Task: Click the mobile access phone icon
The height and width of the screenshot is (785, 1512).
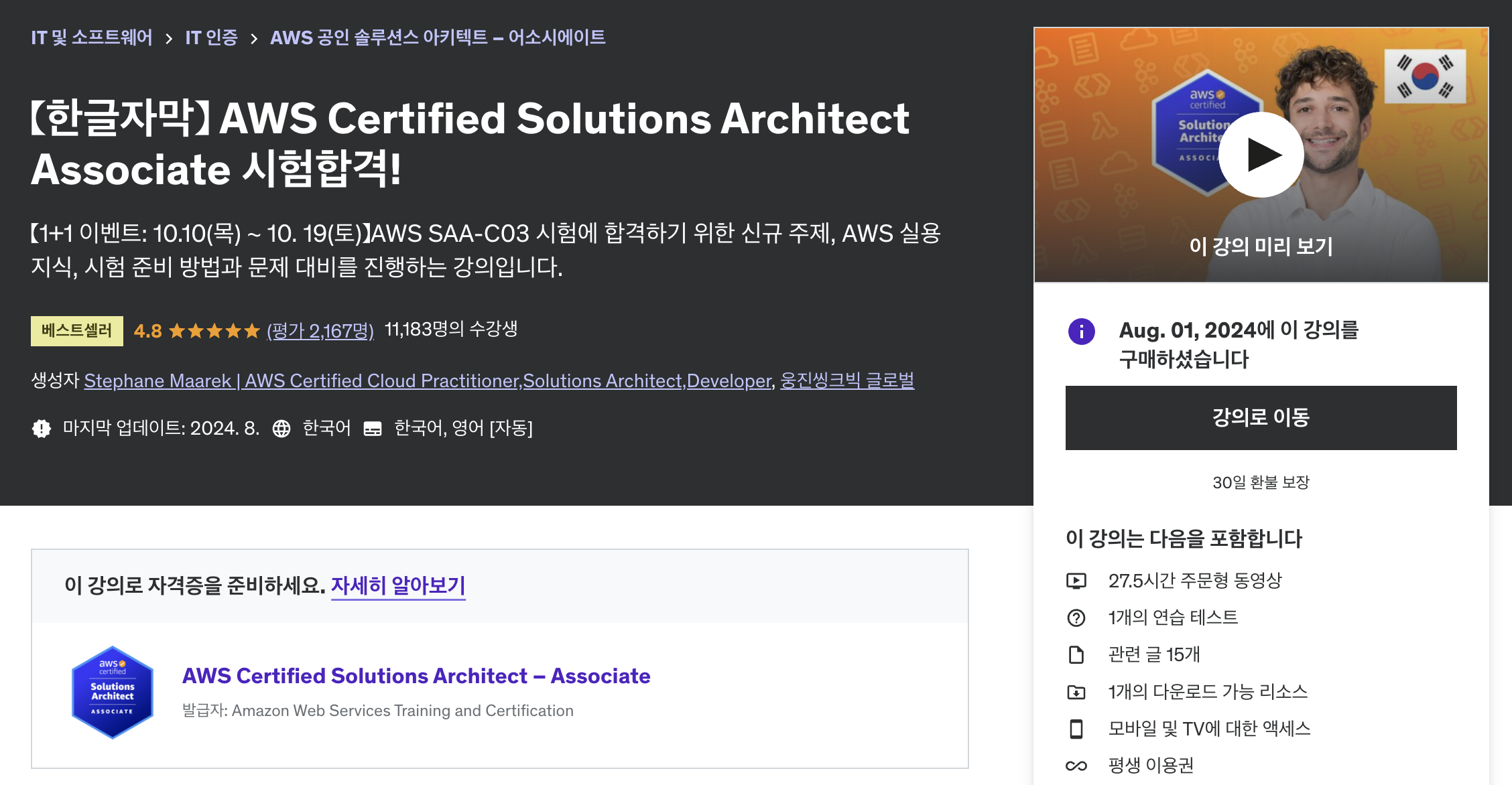Action: pyautogui.click(x=1076, y=729)
